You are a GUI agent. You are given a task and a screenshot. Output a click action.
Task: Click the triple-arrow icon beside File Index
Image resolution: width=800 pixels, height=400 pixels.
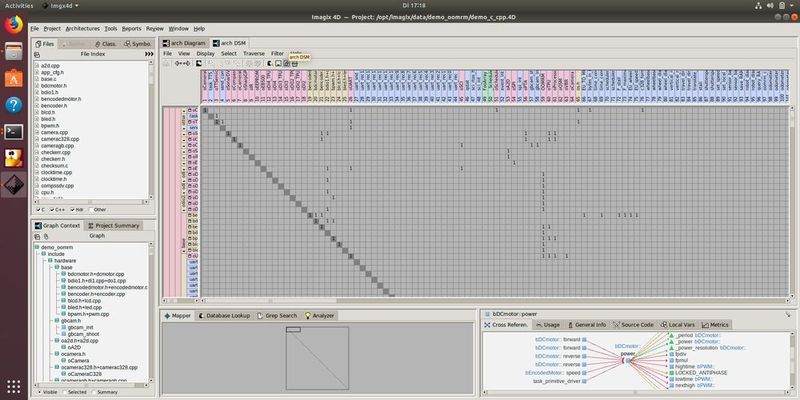[x=149, y=54]
